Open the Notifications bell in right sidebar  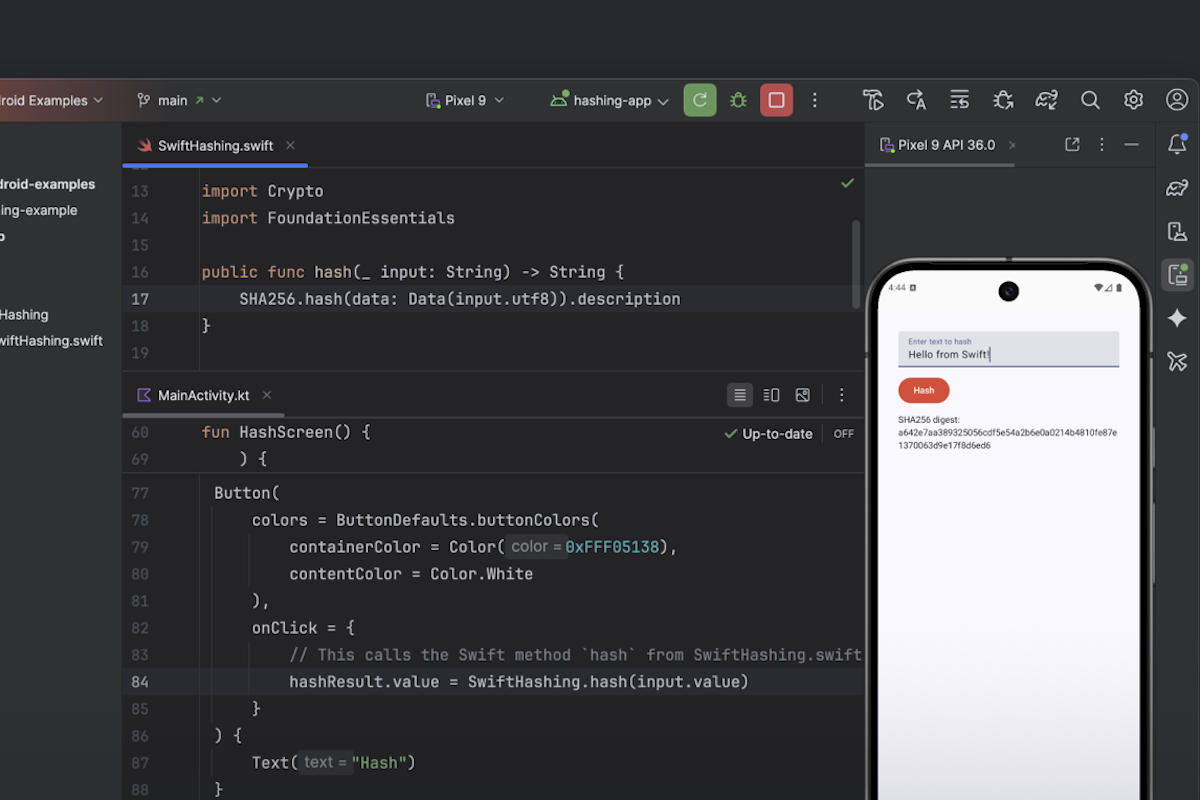coord(1177,144)
